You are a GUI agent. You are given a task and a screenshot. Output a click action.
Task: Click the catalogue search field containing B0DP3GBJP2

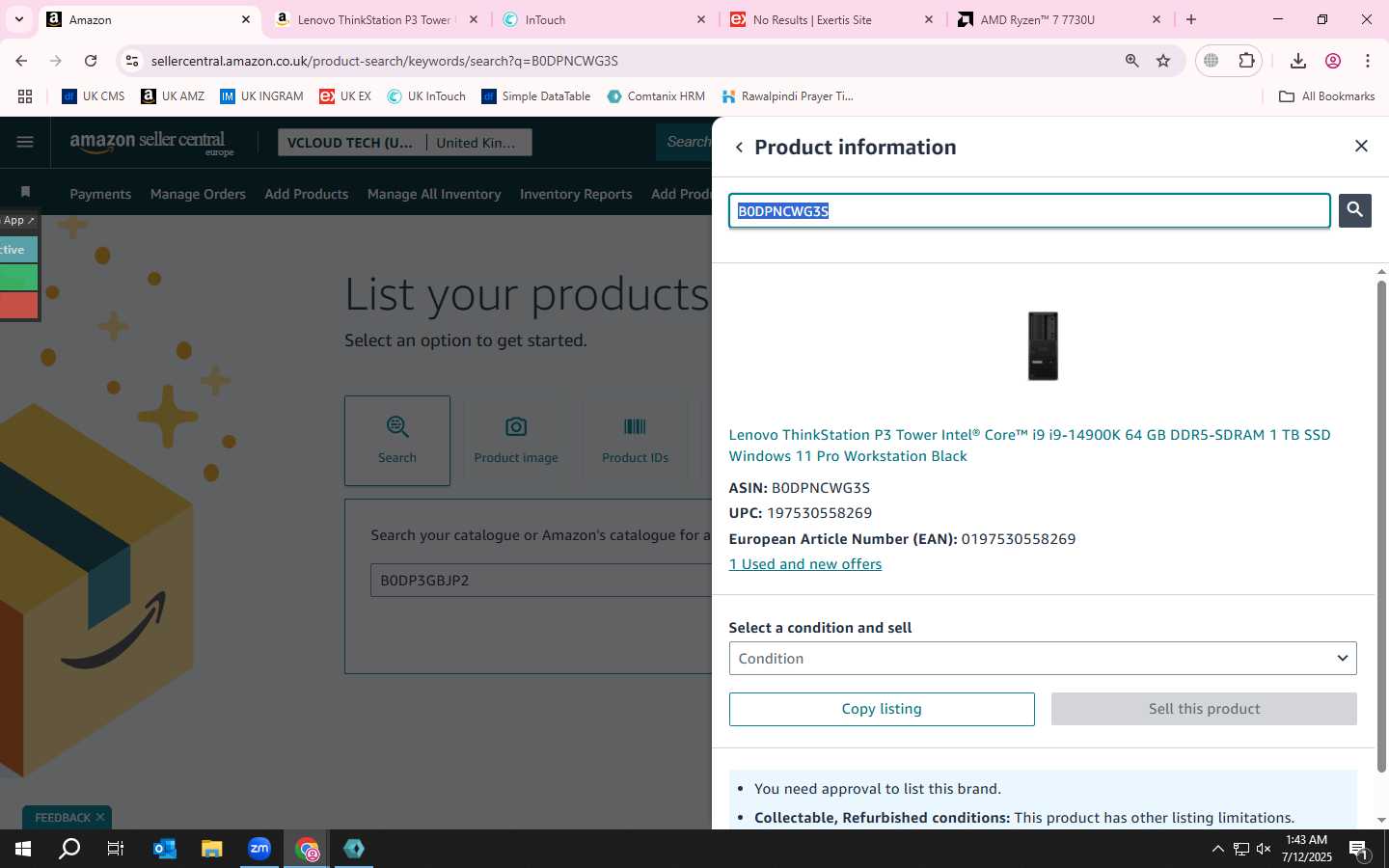pyautogui.click(x=541, y=581)
